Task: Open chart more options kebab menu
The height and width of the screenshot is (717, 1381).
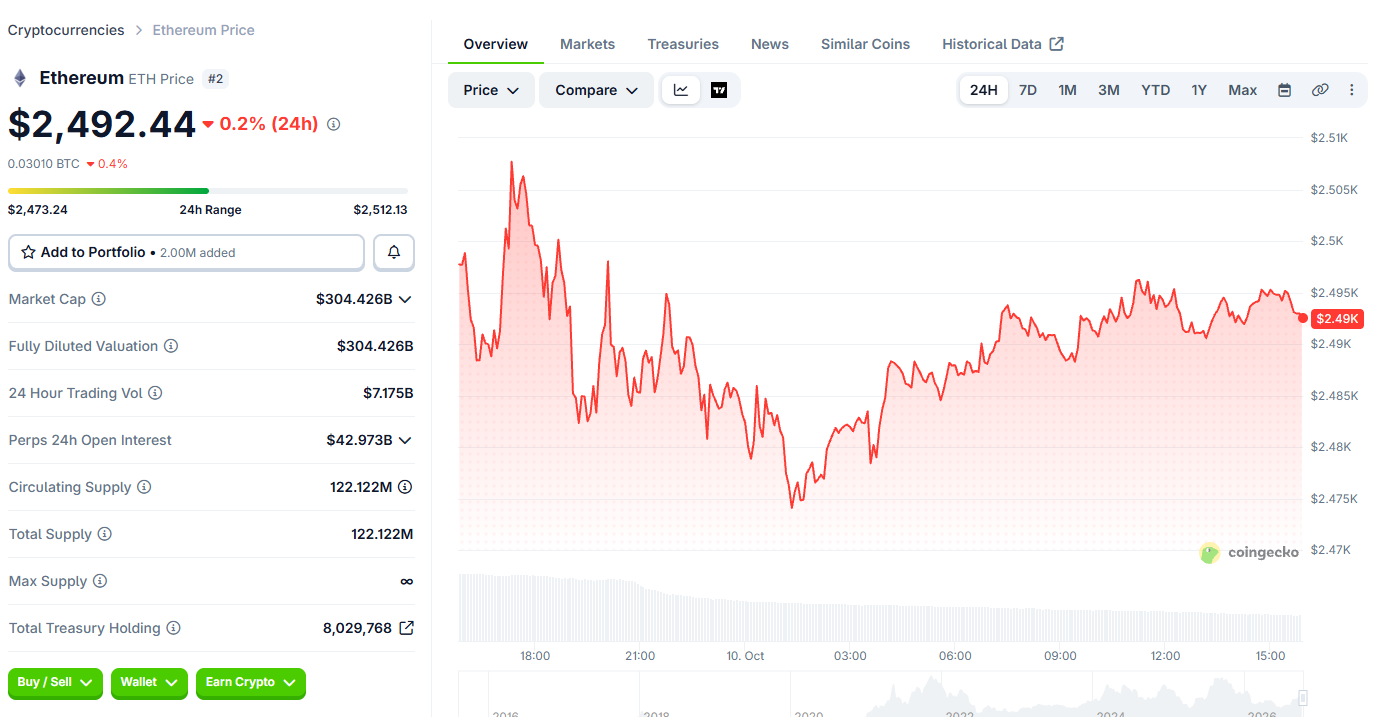Action: (x=1352, y=90)
